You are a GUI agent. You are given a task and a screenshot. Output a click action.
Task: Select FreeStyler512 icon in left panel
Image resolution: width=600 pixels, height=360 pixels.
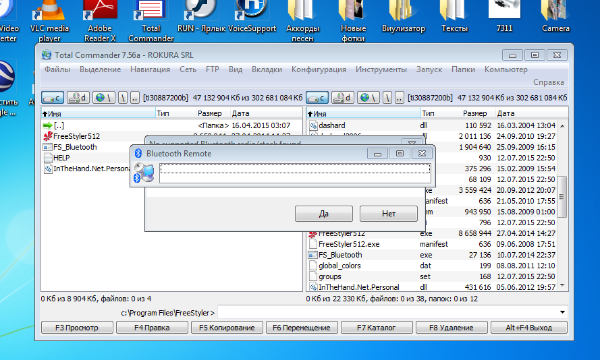(x=47, y=136)
